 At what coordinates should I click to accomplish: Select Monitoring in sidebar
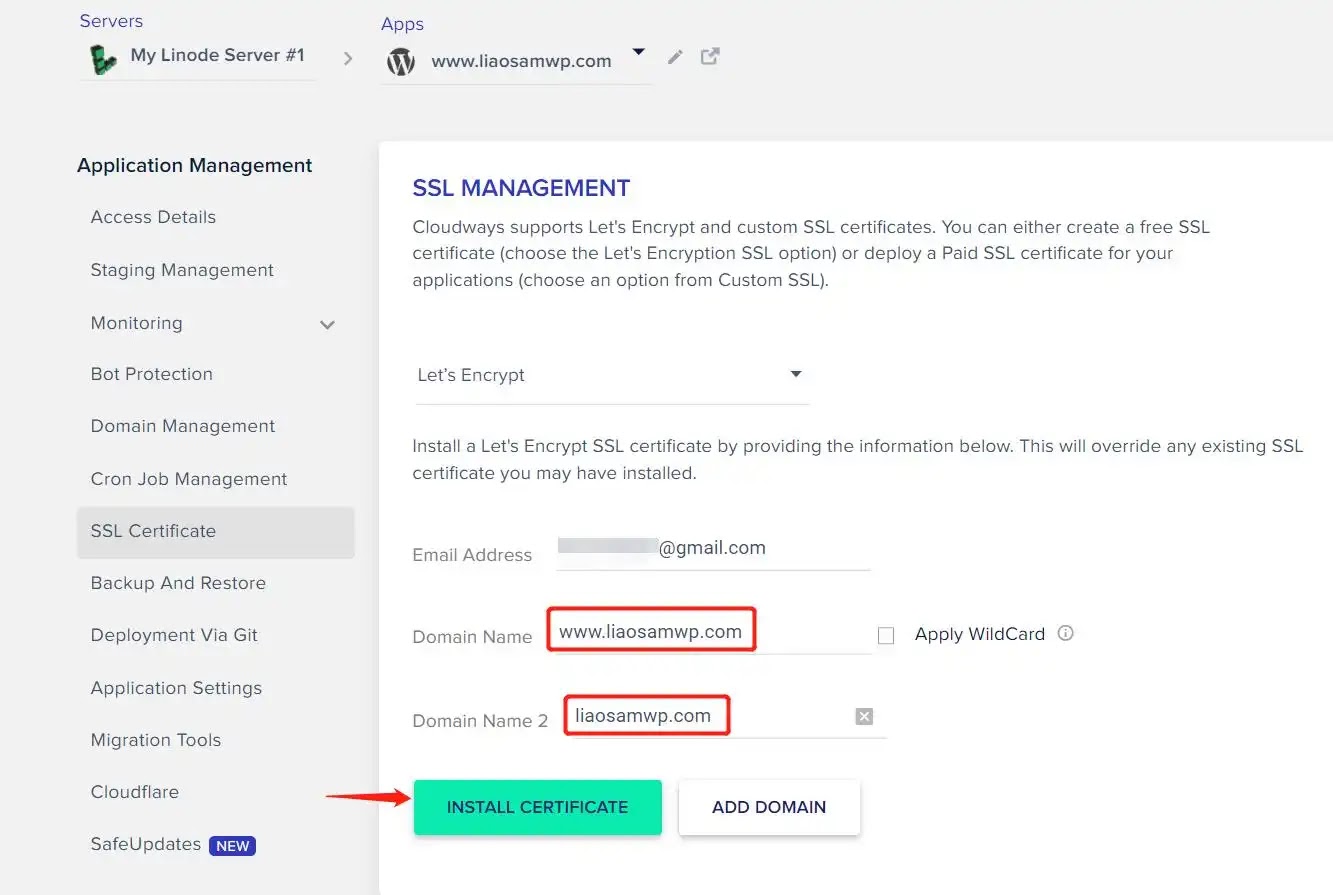tap(137, 323)
